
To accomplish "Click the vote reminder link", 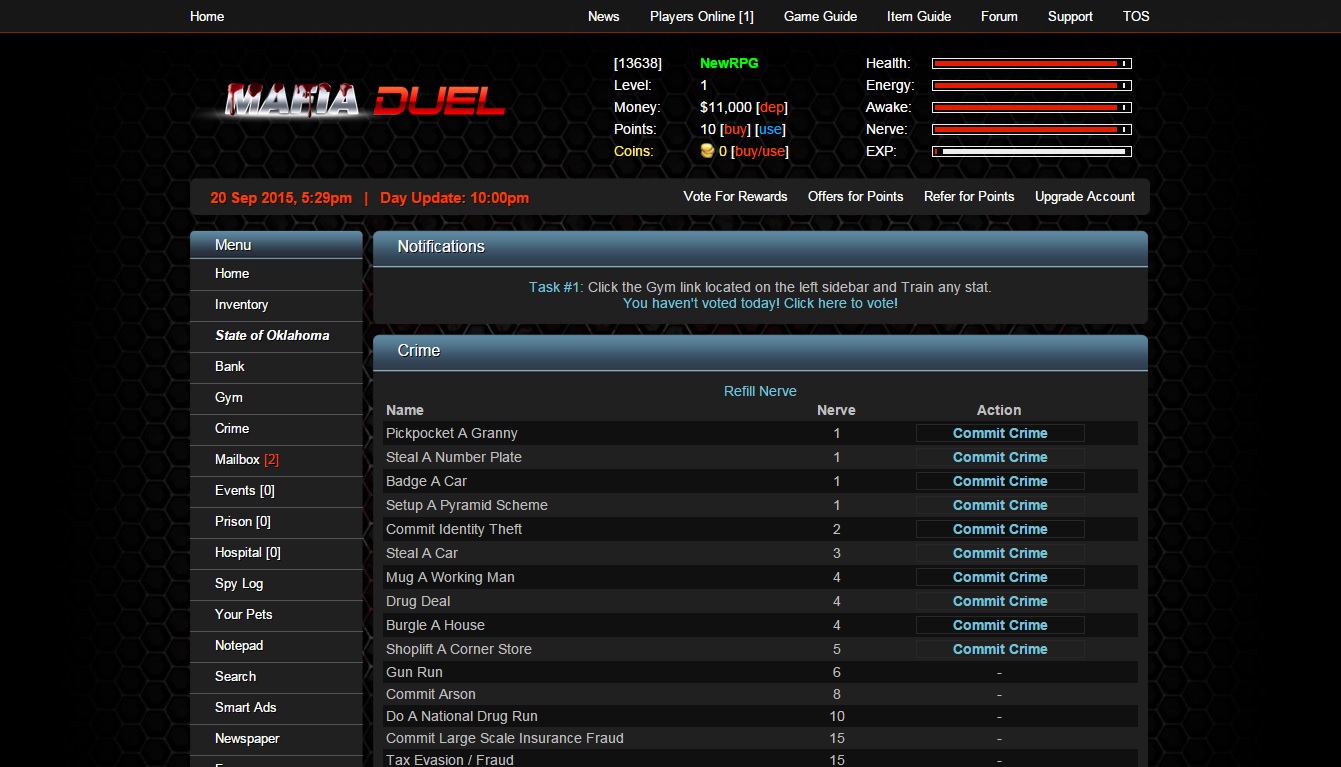I will [760, 303].
